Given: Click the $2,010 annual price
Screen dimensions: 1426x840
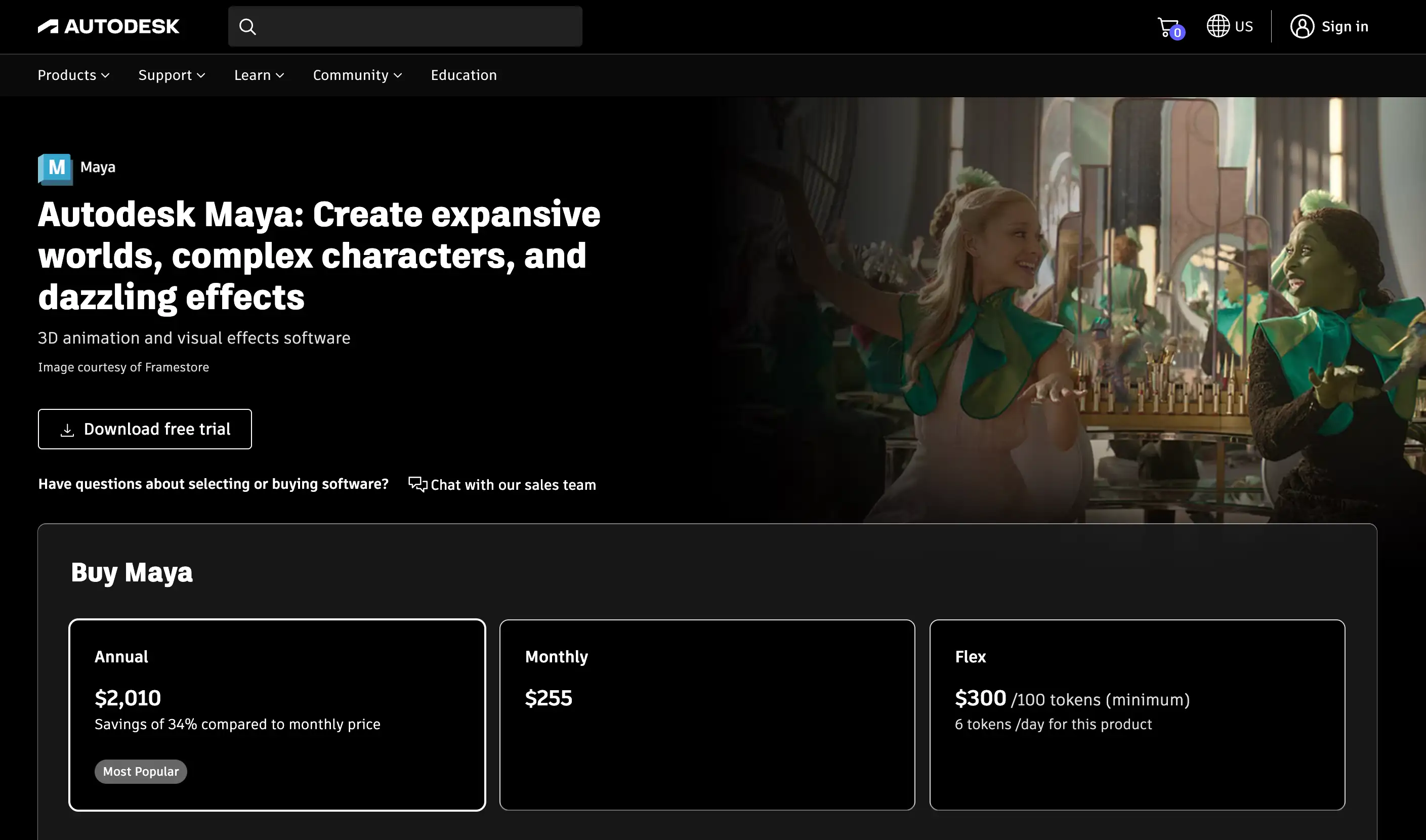Looking at the screenshot, I should click(x=128, y=698).
